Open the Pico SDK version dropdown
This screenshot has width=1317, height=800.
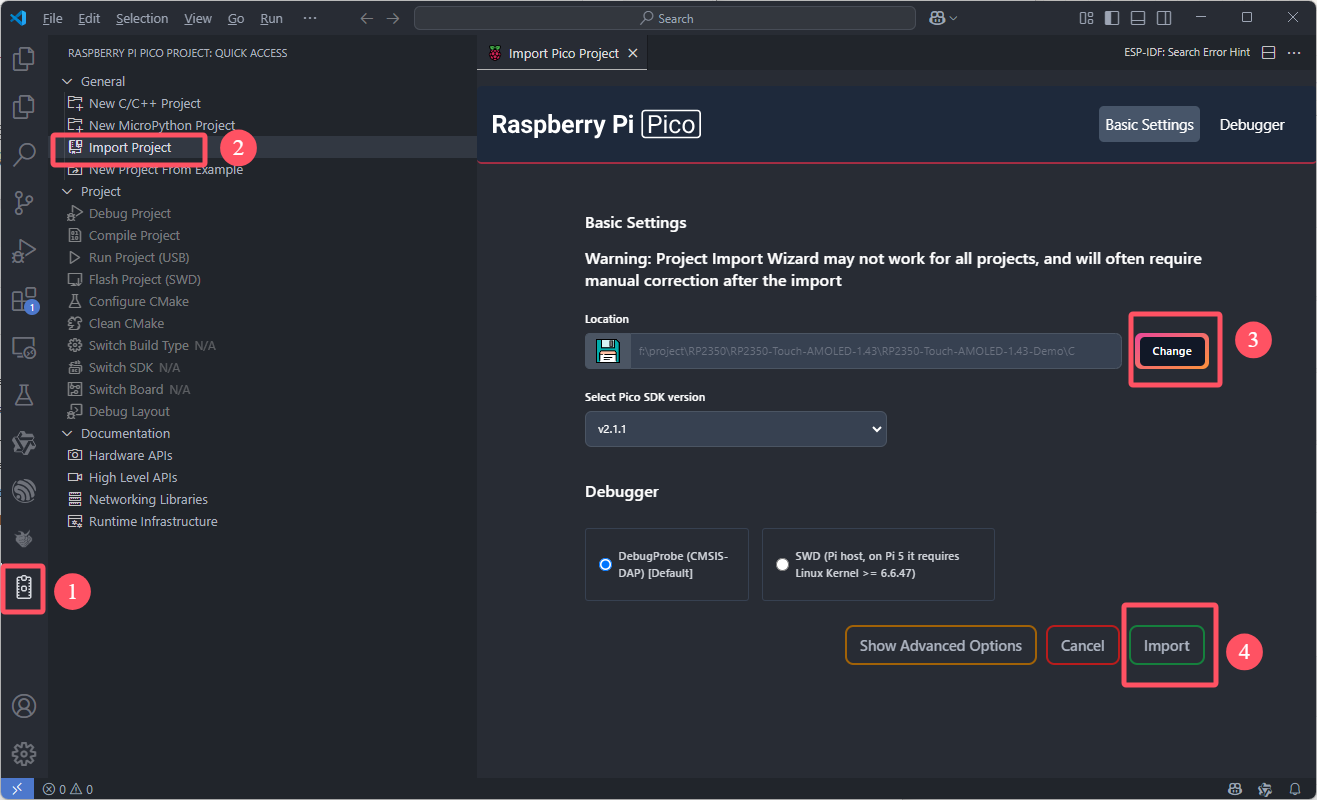[x=735, y=428]
